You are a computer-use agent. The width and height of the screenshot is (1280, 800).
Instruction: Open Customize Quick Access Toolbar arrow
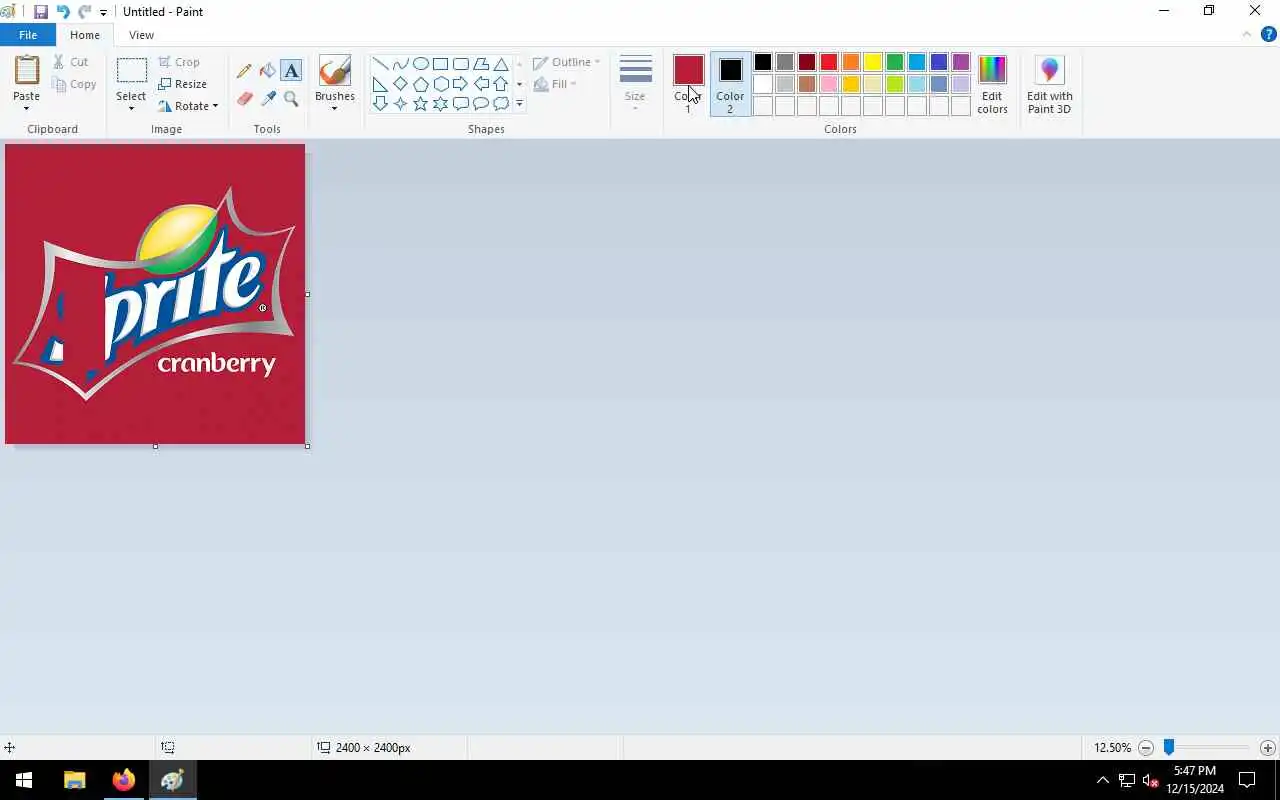[x=103, y=13]
